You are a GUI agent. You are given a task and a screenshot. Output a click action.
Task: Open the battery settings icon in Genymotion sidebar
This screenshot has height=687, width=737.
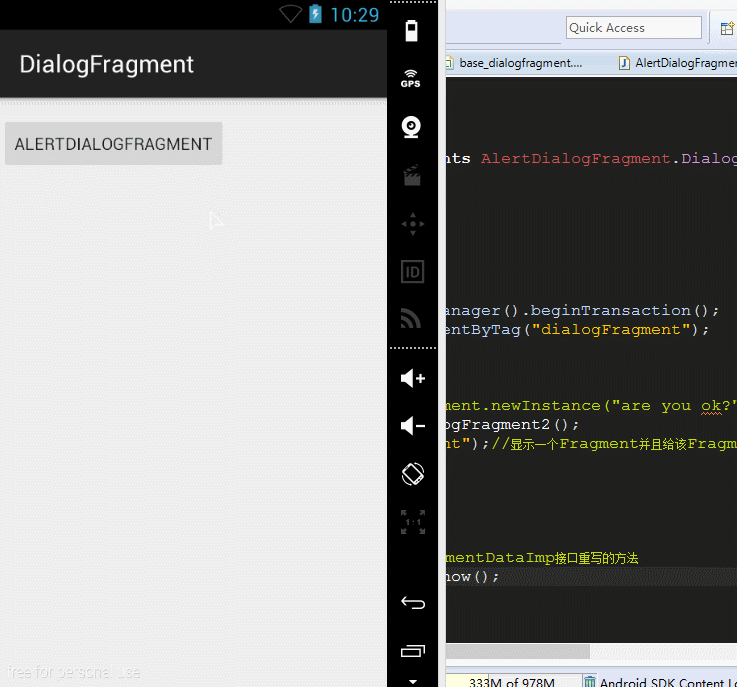(411, 31)
